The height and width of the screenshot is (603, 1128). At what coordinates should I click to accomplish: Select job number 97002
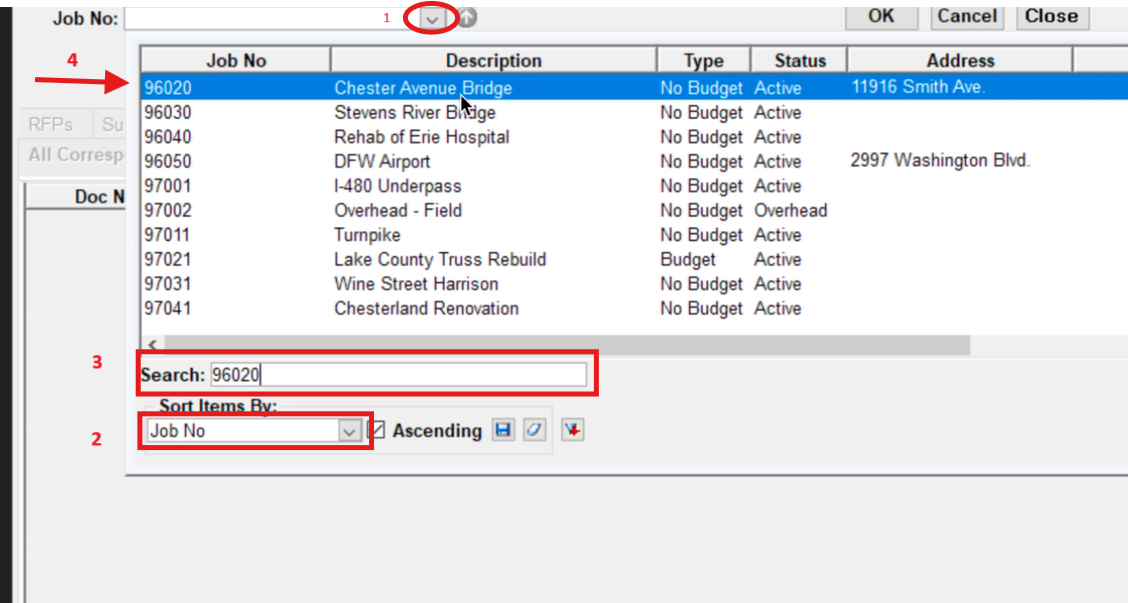(x=168, y=211)
